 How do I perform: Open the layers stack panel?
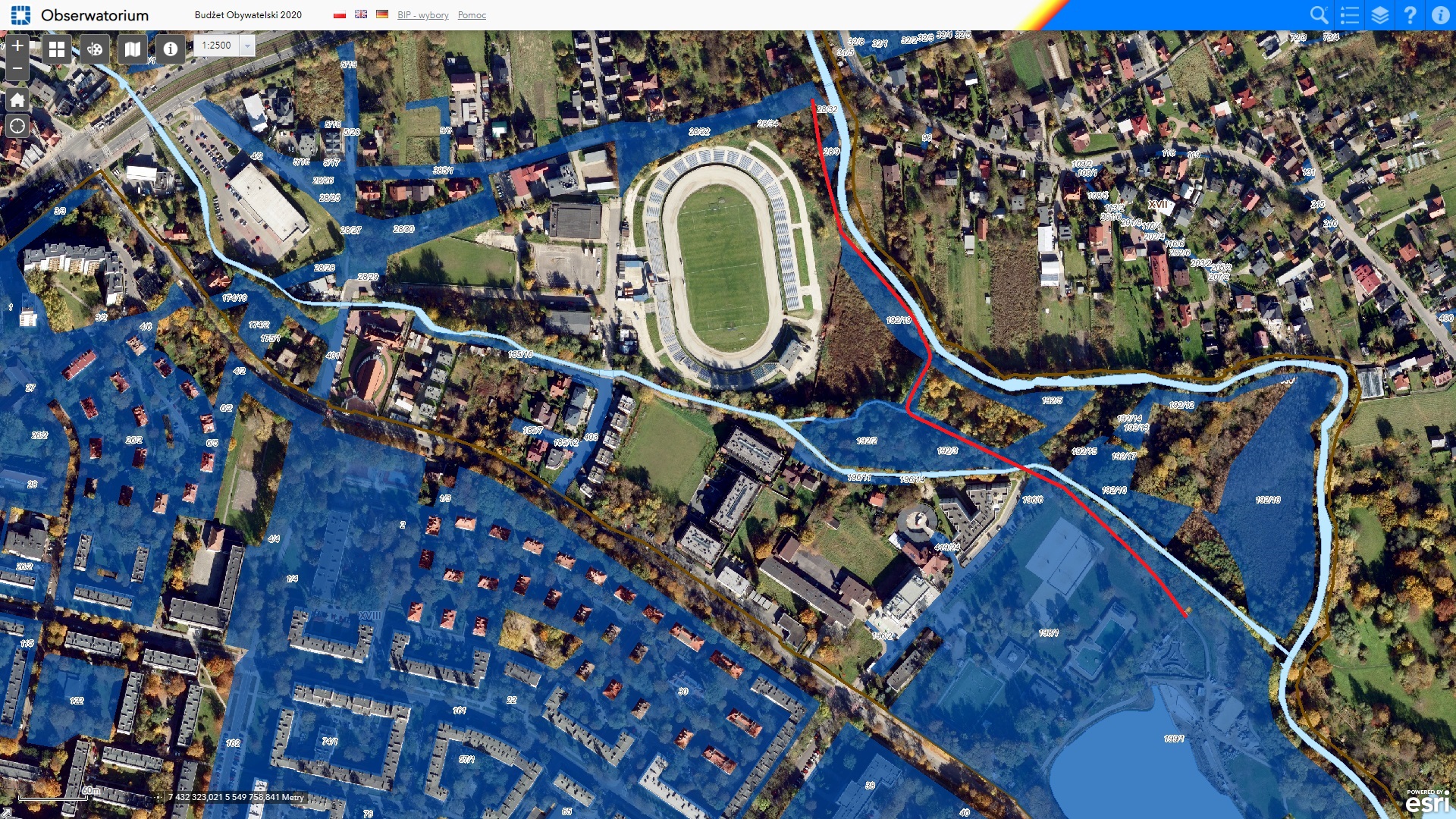pyautogui.click(x=1380, y=15)
